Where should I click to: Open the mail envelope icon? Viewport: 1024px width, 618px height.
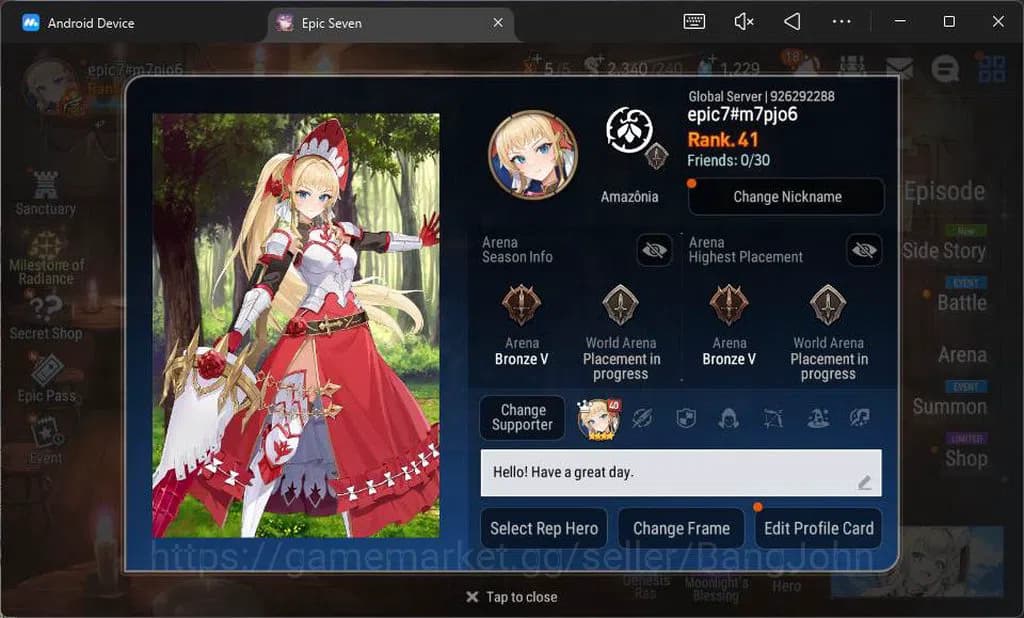coord(899,67)
